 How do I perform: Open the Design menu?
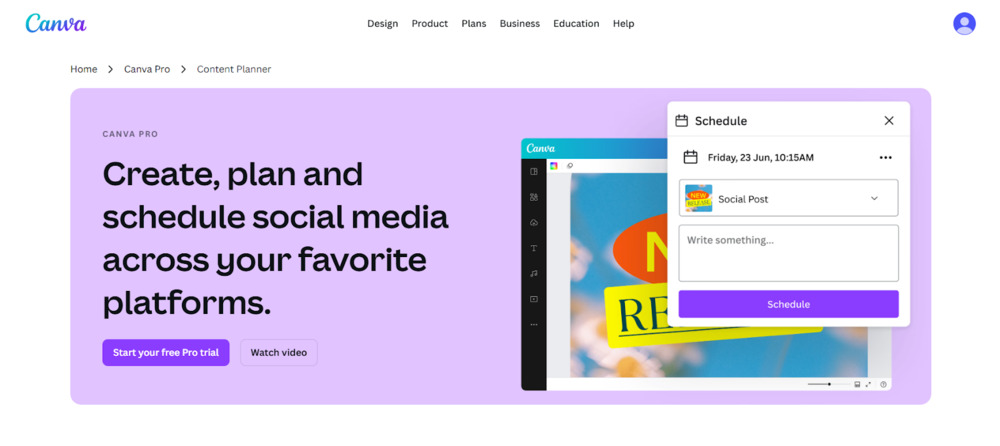[383, 24]
